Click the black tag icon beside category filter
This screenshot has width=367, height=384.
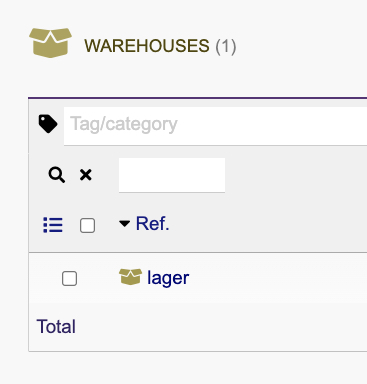(x=48, y=124)
